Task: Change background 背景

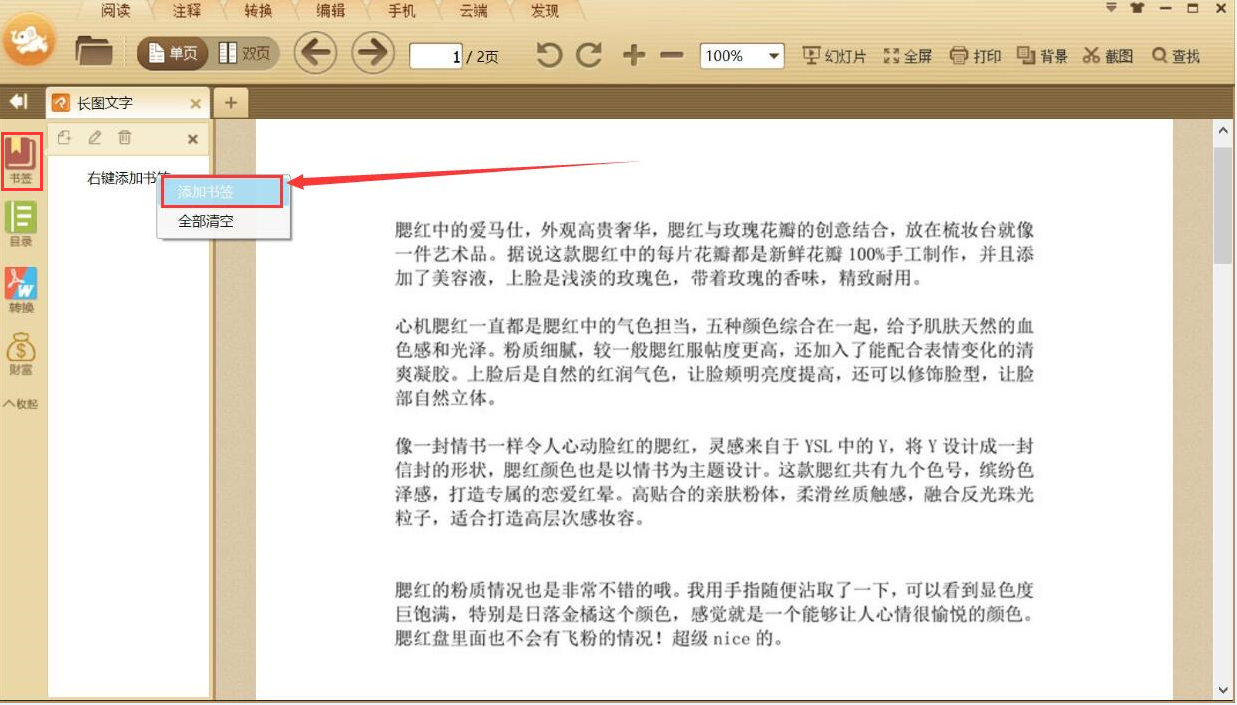Action: click(x=1042, y=56)
